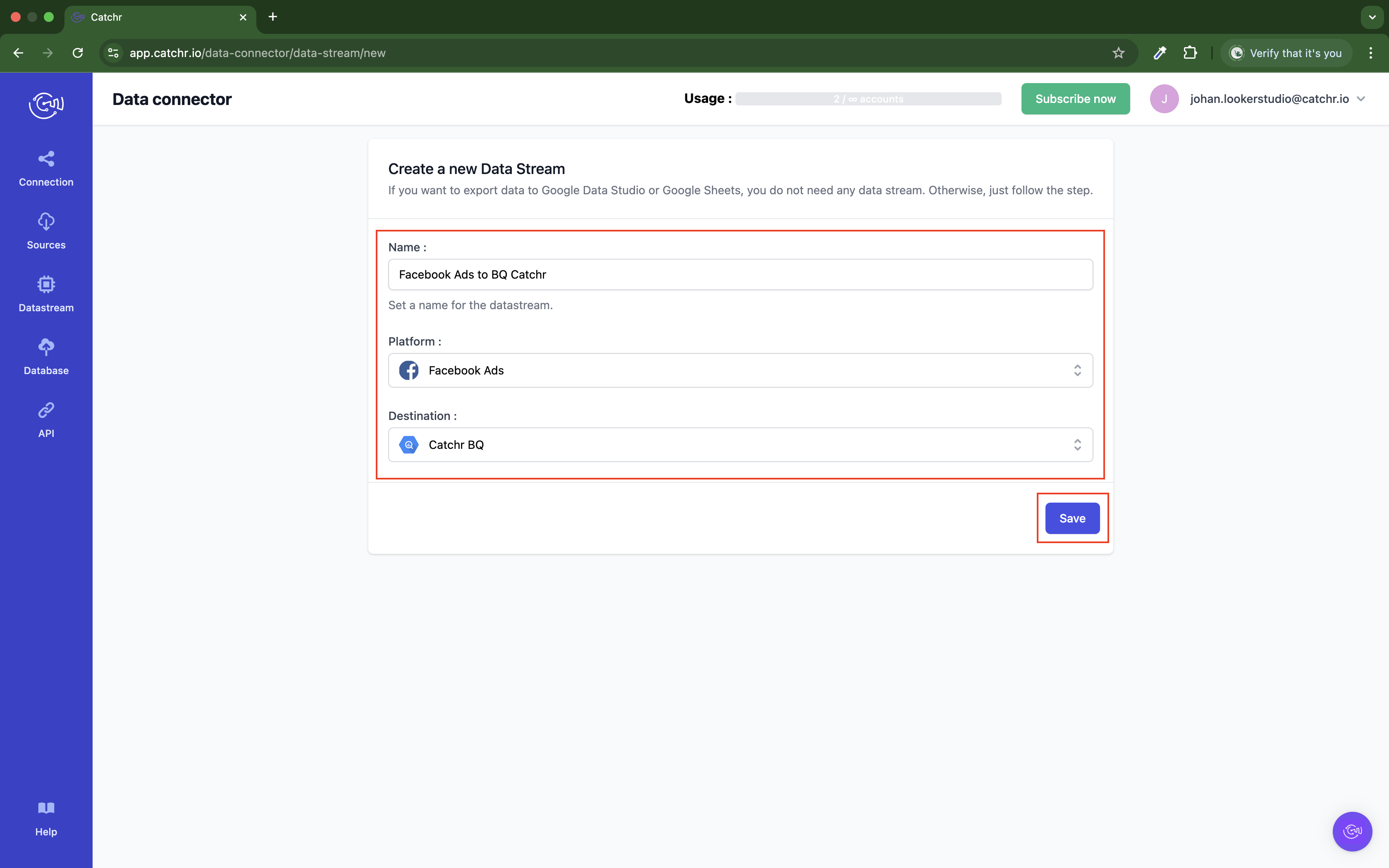Click the 'Platform :' label
Screen dimensions: 1389x868
tap(414, 341)
